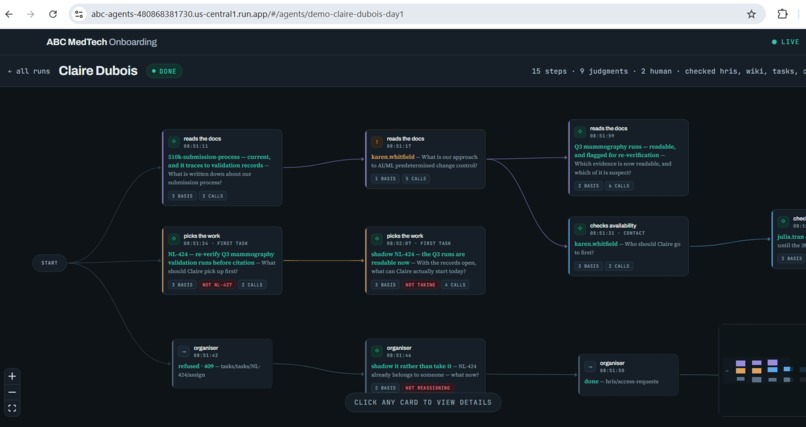Click the arrow icon on the 08:51:58 organiser card
This screenshot has height=427, width=806.
[x=590, y=366]
